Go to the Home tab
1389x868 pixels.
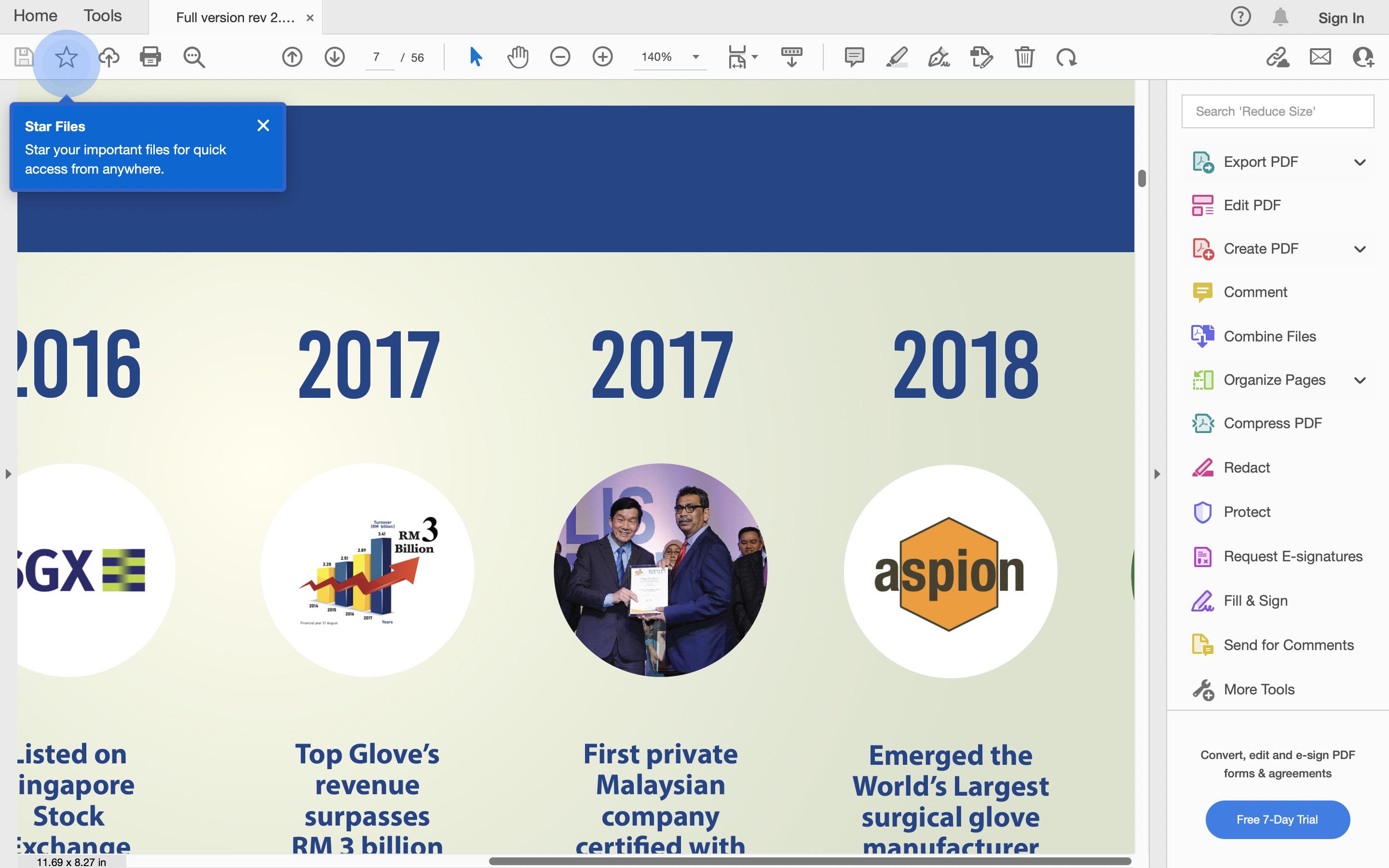tap(36, 15)
